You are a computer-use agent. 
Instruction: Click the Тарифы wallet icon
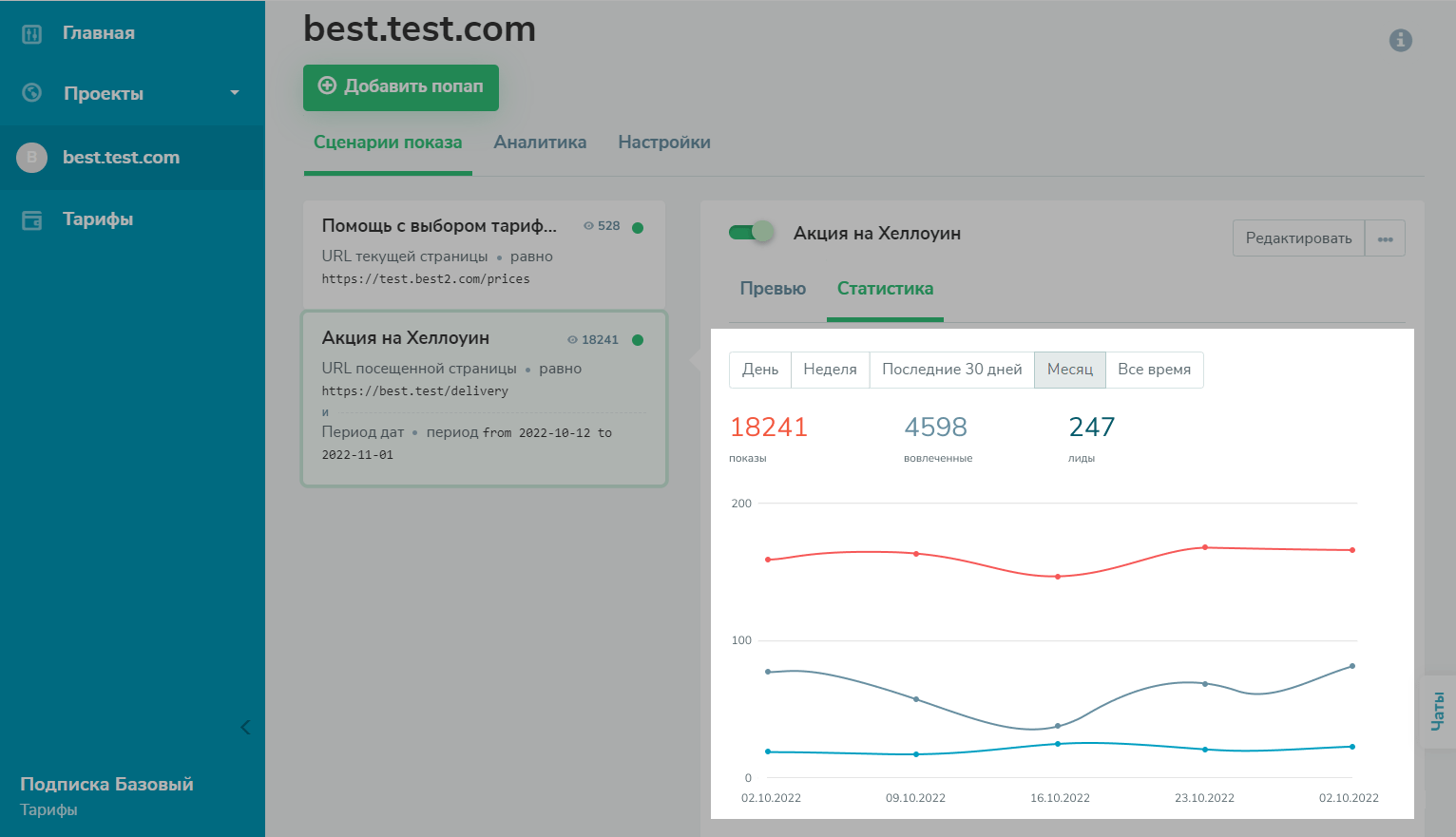(x=31, y=219)
